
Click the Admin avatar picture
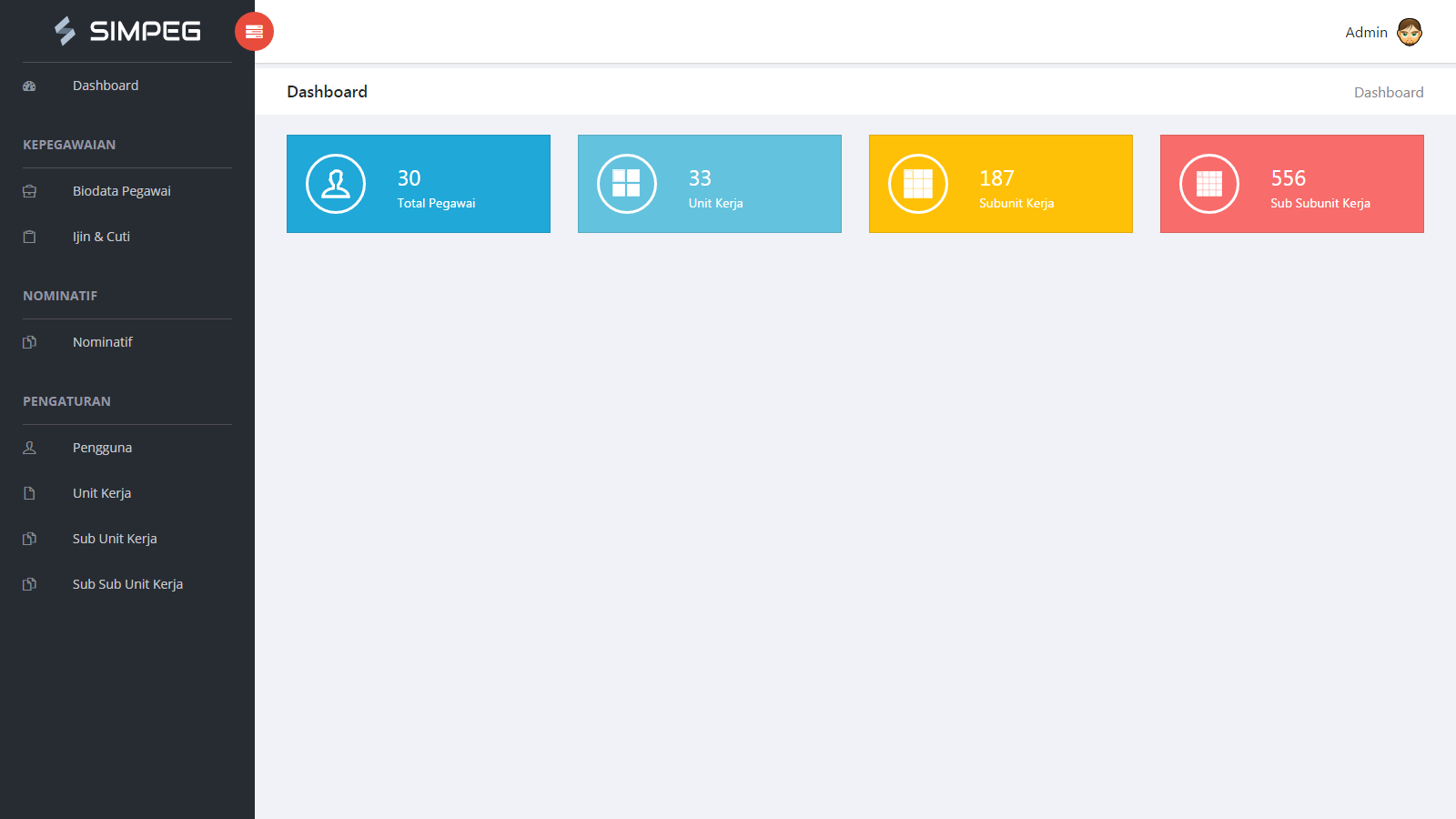[1409, 32]
